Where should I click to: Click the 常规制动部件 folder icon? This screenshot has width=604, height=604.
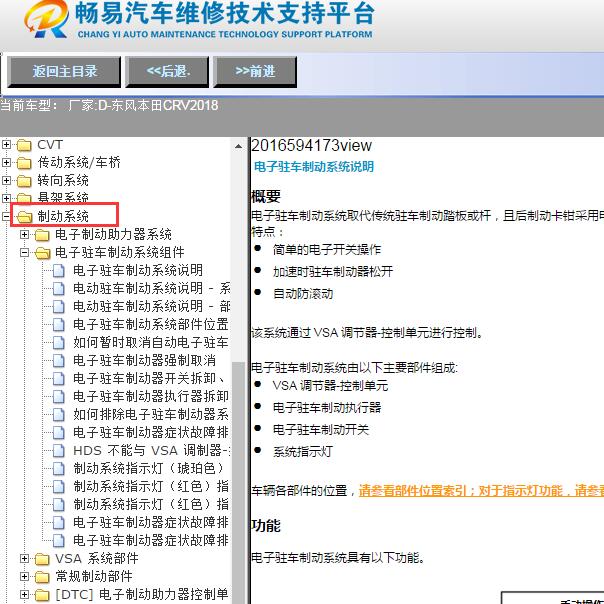[42, 577]
